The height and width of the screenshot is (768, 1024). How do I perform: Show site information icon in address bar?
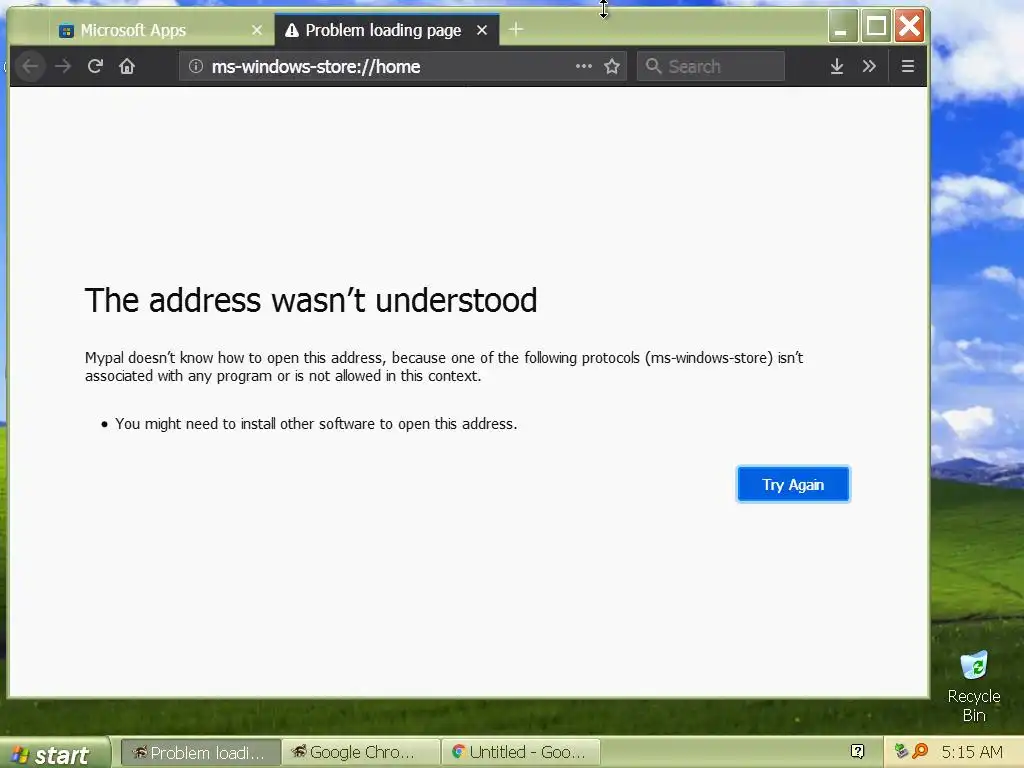point(195,66)
